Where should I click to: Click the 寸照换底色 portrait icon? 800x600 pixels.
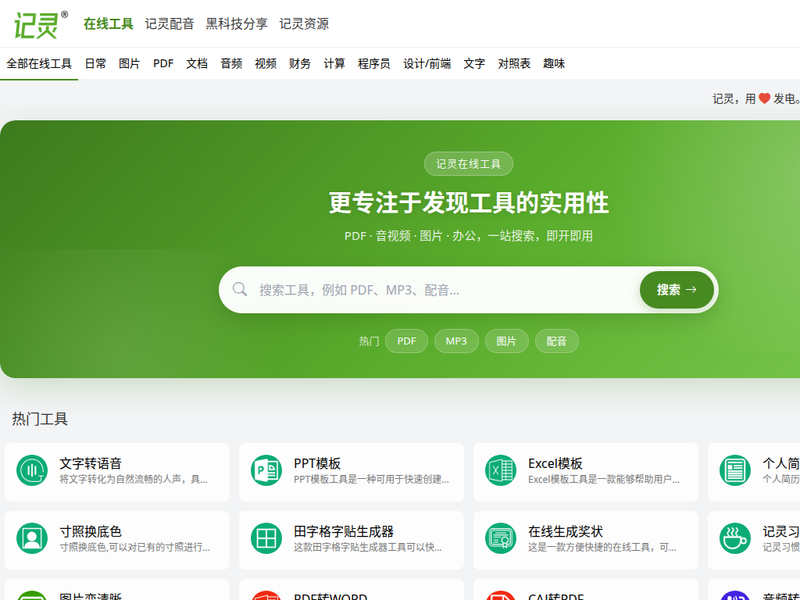[x=32, y=538]
